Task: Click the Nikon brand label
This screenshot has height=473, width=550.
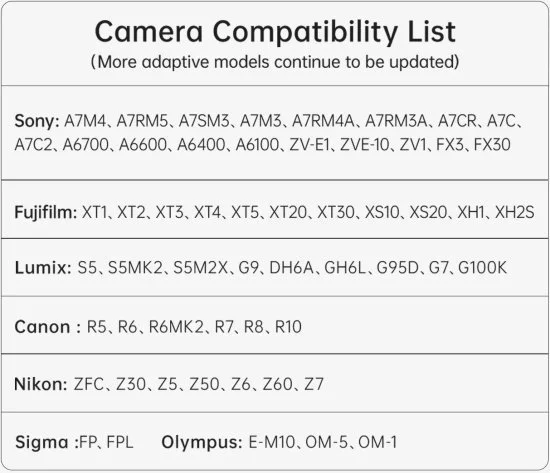Action: tap(41, 384)
